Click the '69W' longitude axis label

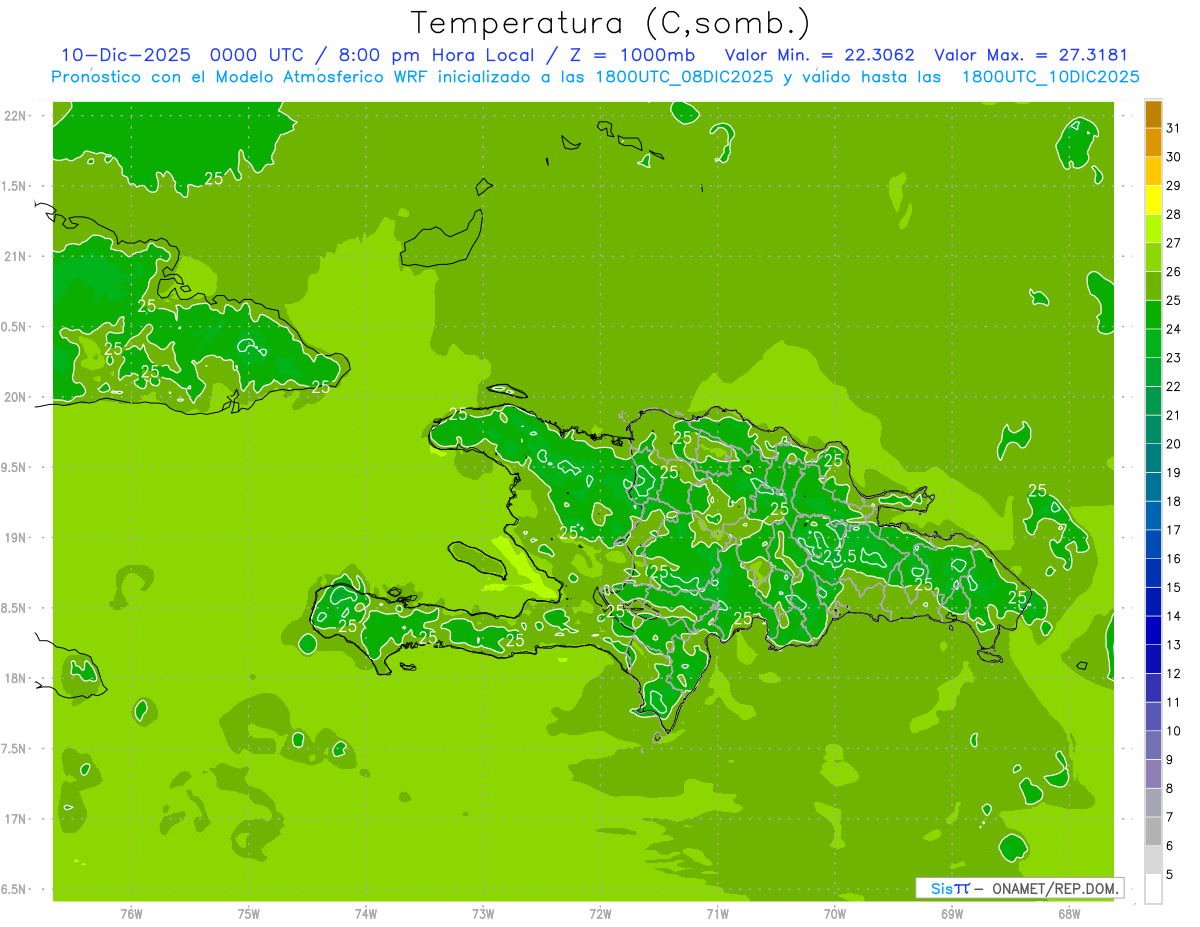pyautogui.click(x=952, y=913)
